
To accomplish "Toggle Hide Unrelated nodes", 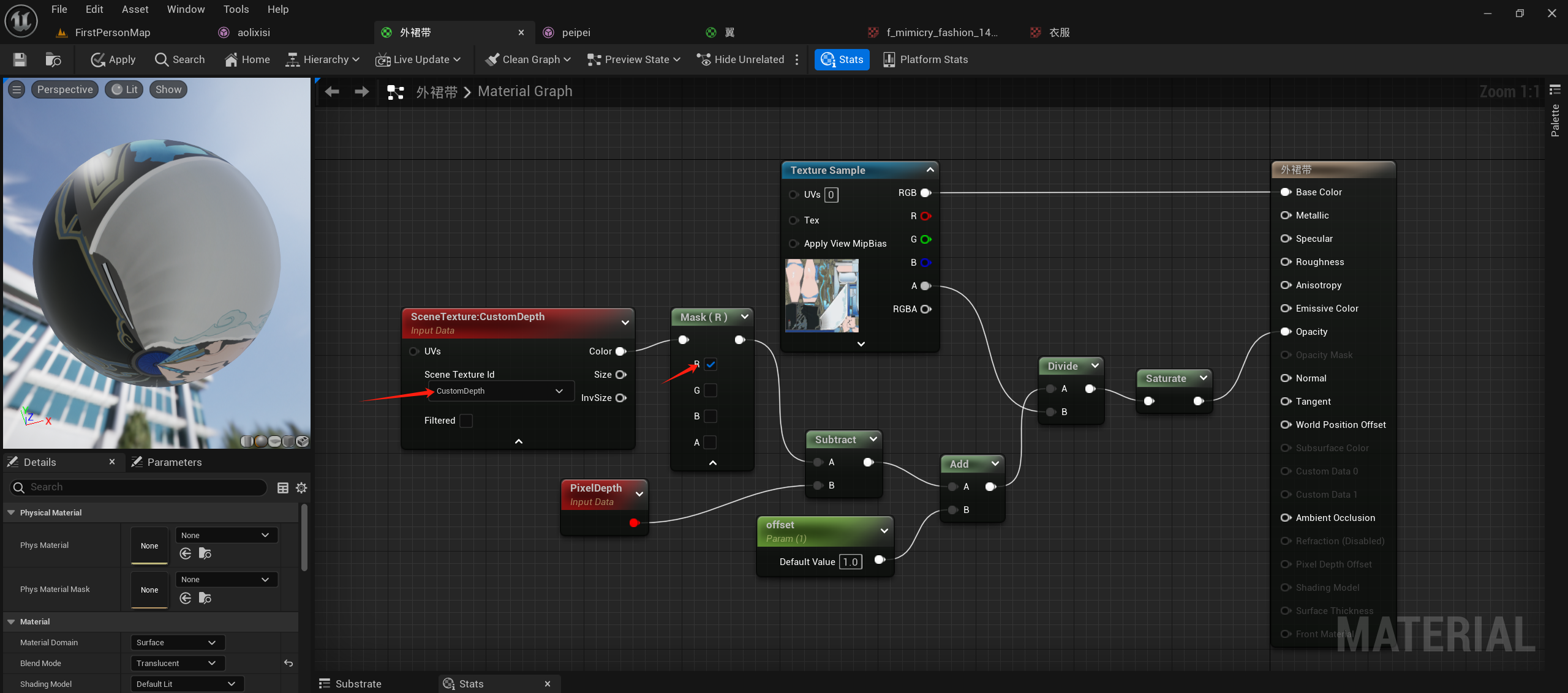I will tap(741, 59).
